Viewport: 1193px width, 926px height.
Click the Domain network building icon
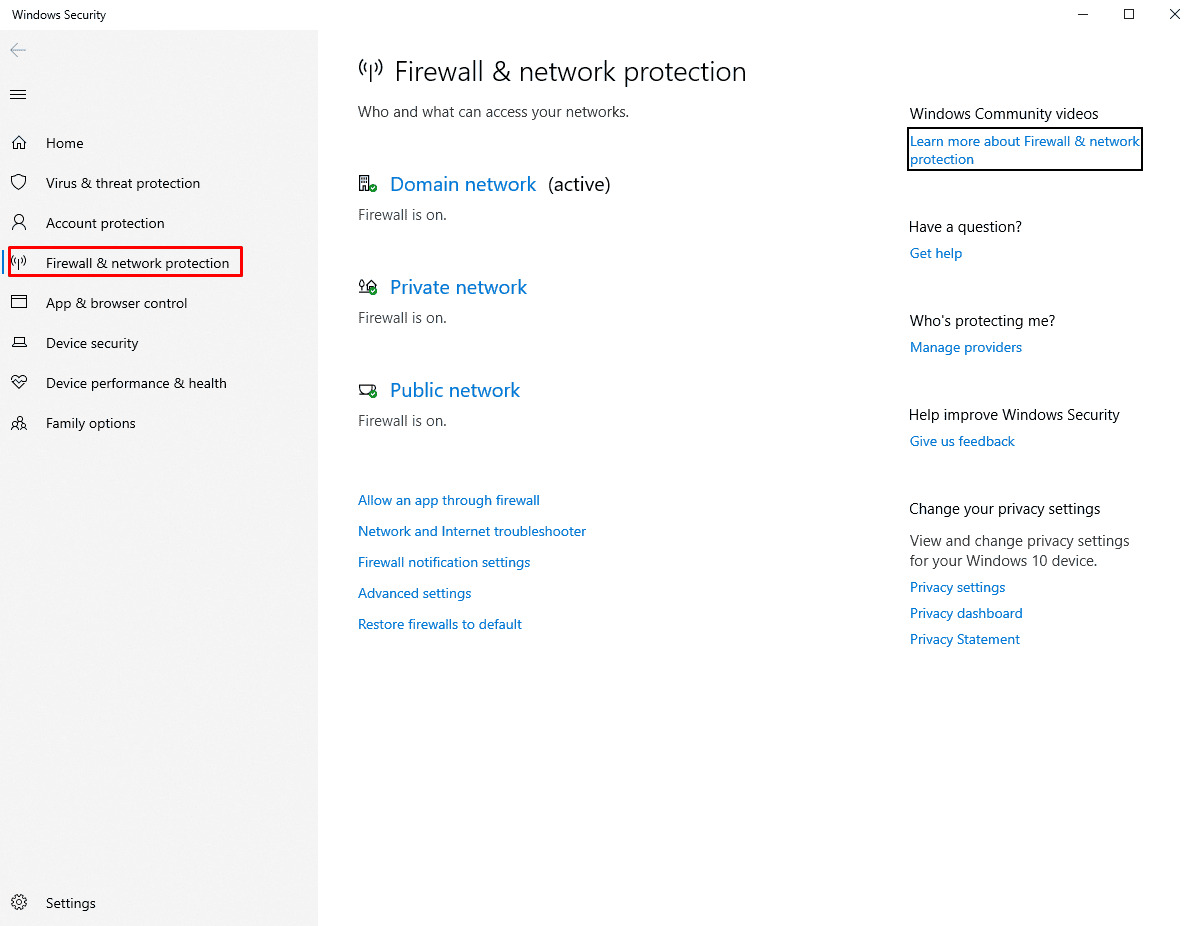(x=367, y=183)
